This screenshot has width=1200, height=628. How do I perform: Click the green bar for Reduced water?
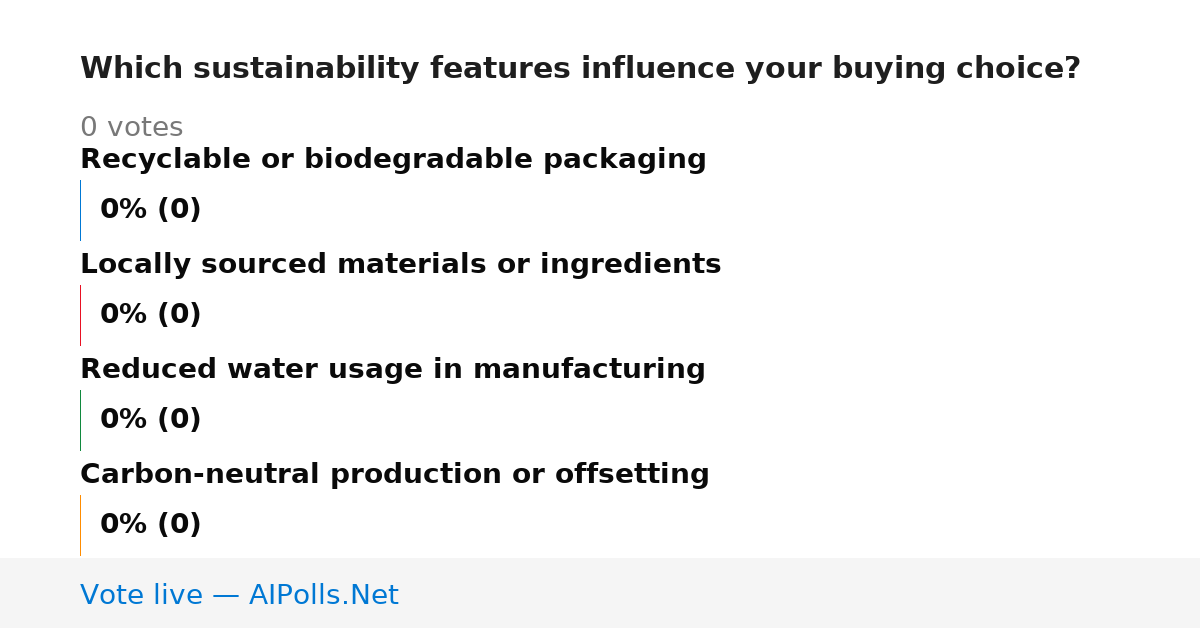click(80, 420)
